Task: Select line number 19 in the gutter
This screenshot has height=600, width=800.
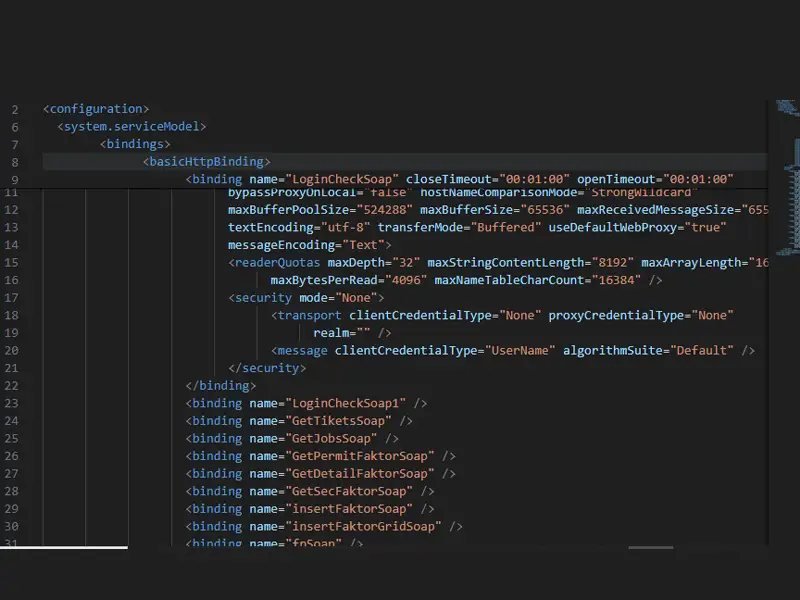Action: [x=12, y=333]
